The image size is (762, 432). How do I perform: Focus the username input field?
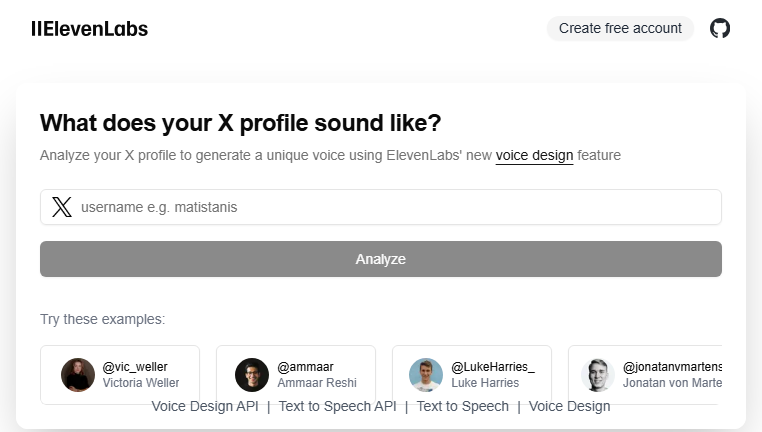click(x=381, y=207)
